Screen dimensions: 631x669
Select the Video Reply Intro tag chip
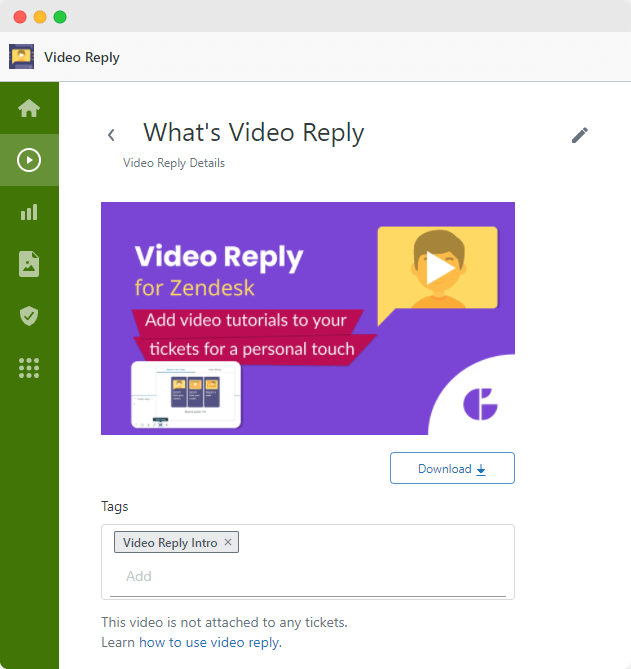[176, 542]
